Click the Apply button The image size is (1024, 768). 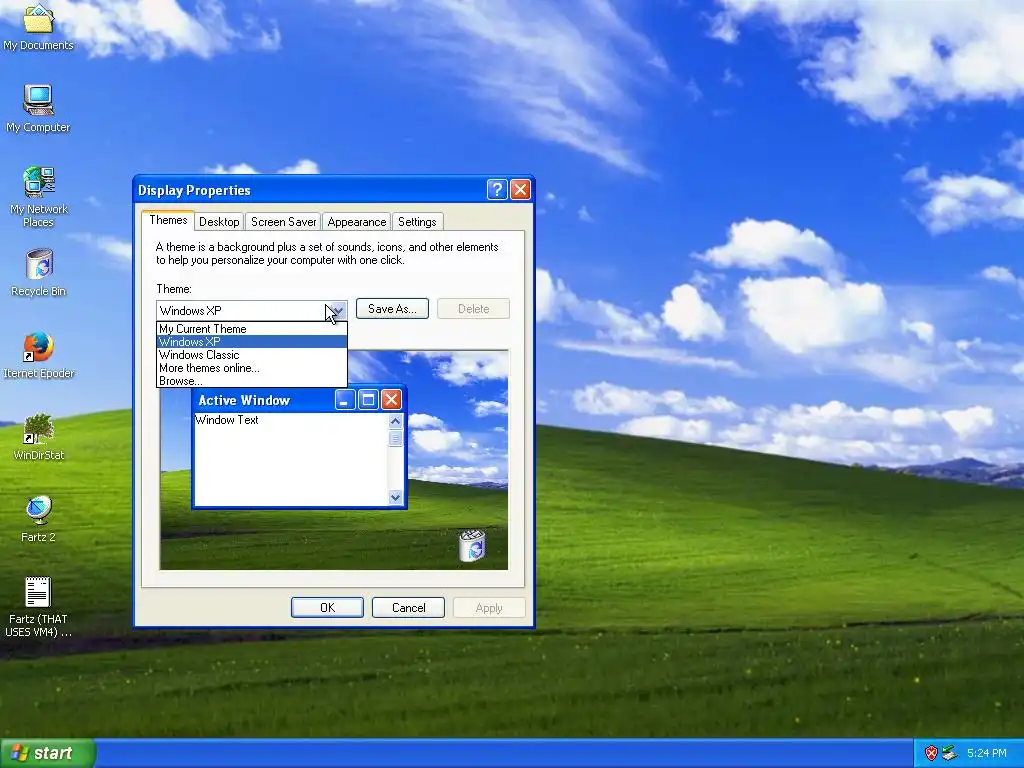[x=489, y=607]
